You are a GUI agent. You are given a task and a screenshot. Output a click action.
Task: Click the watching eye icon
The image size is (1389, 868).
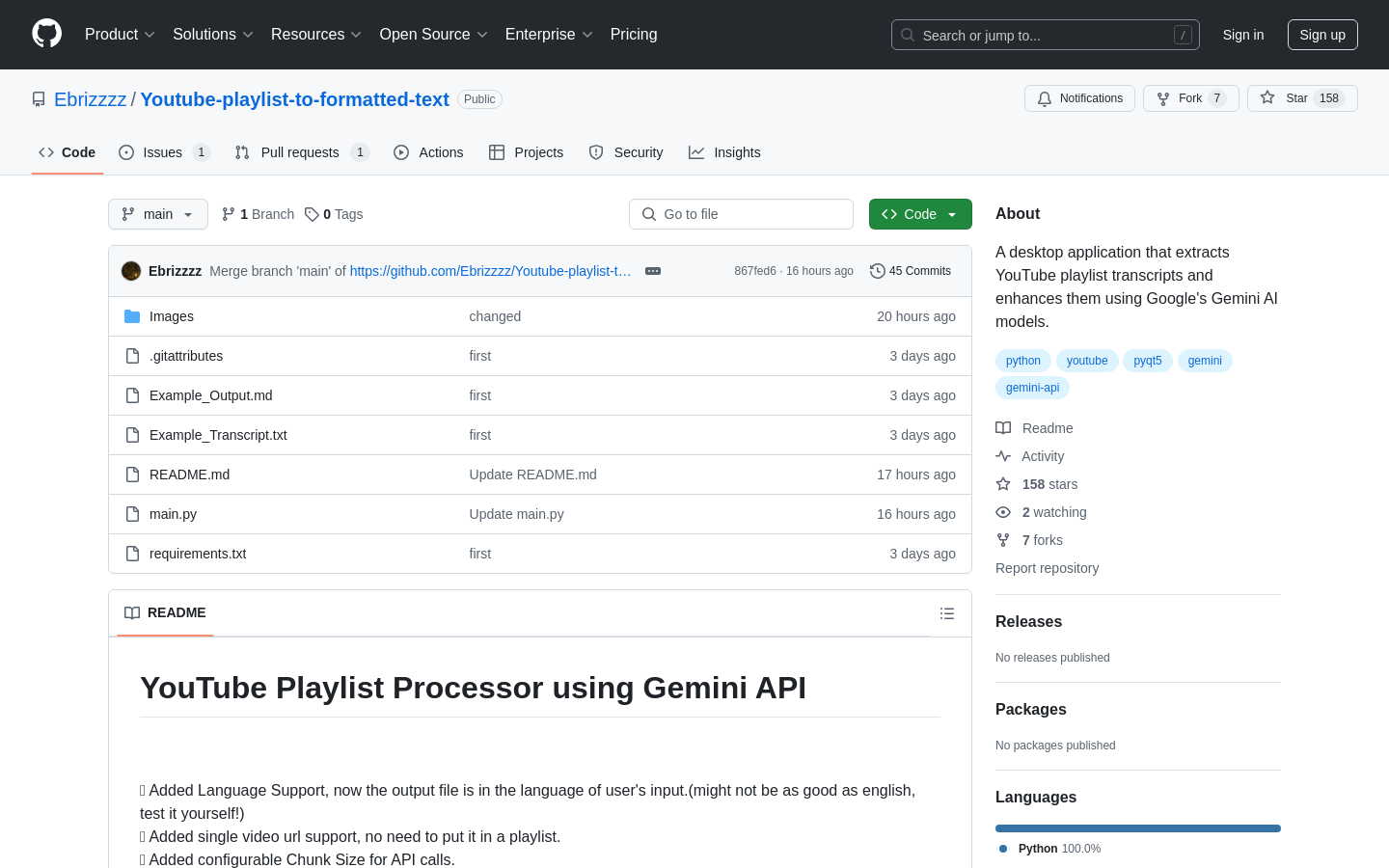(1003, 512)
